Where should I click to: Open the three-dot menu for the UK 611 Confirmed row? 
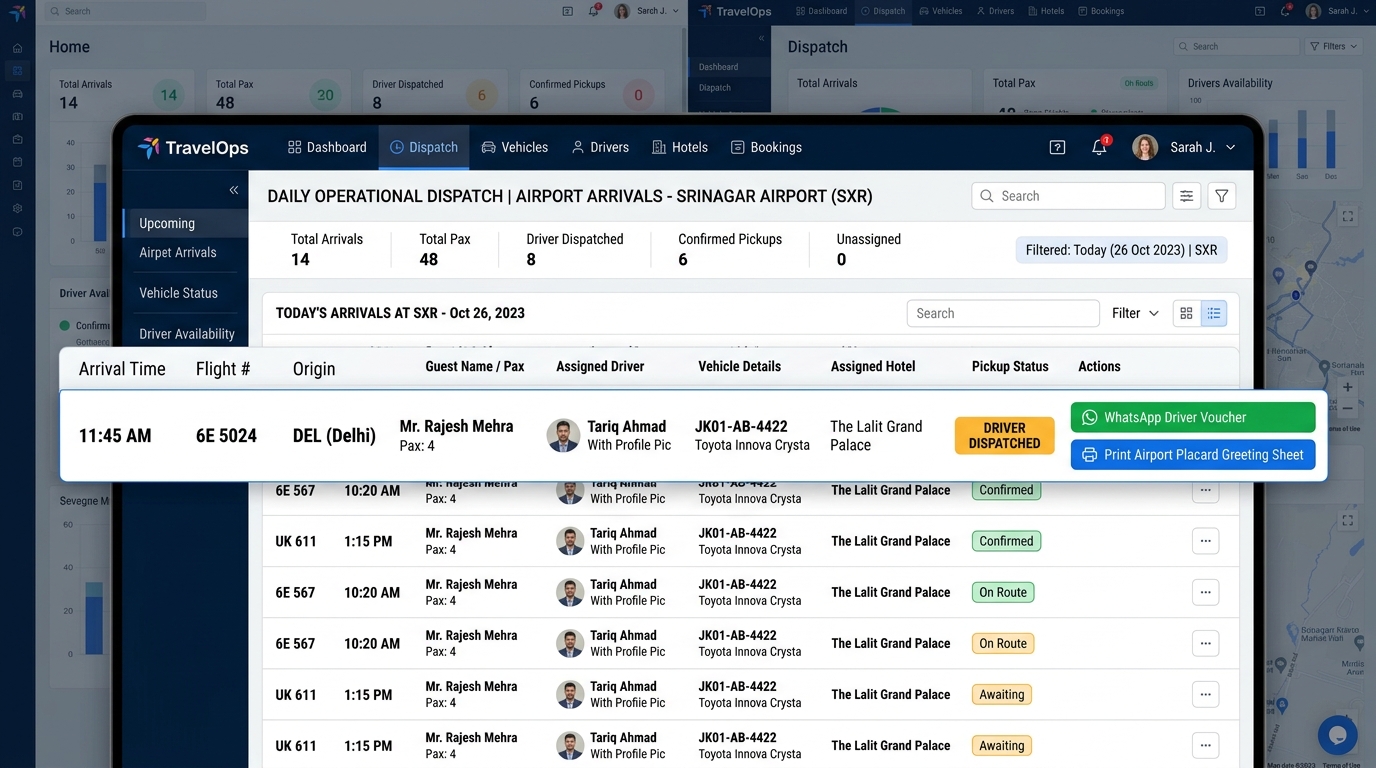[1205, 541]
